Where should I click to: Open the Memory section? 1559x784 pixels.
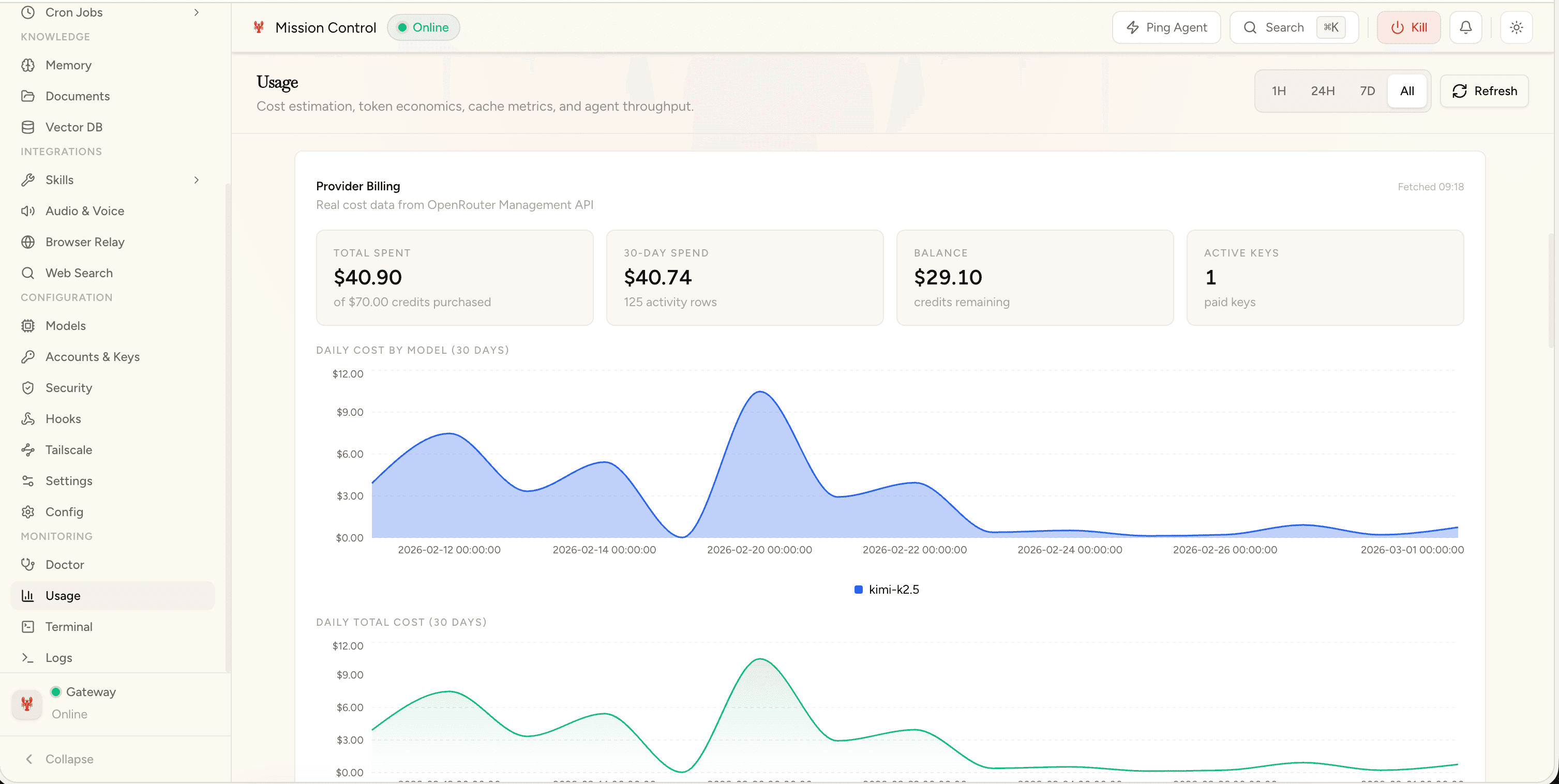pyautogui.click(x=68, y=65)
